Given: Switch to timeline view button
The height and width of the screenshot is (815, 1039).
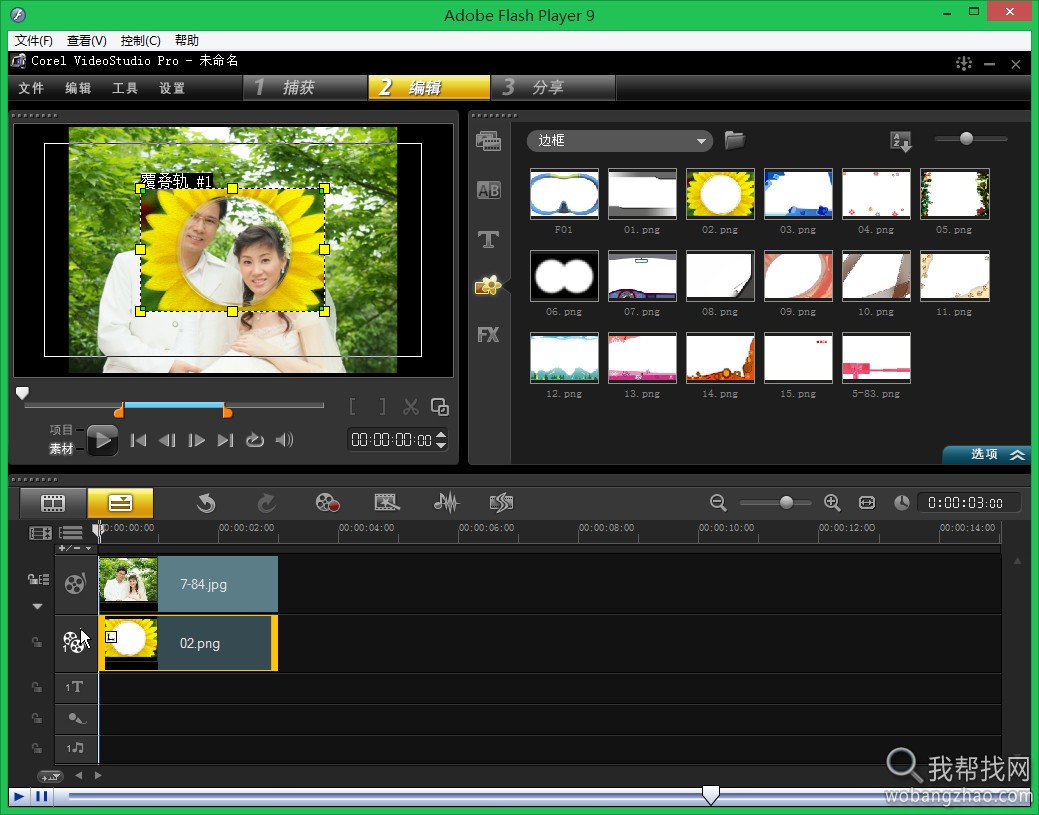Looking at the screenshot, I should pos(120,503).
